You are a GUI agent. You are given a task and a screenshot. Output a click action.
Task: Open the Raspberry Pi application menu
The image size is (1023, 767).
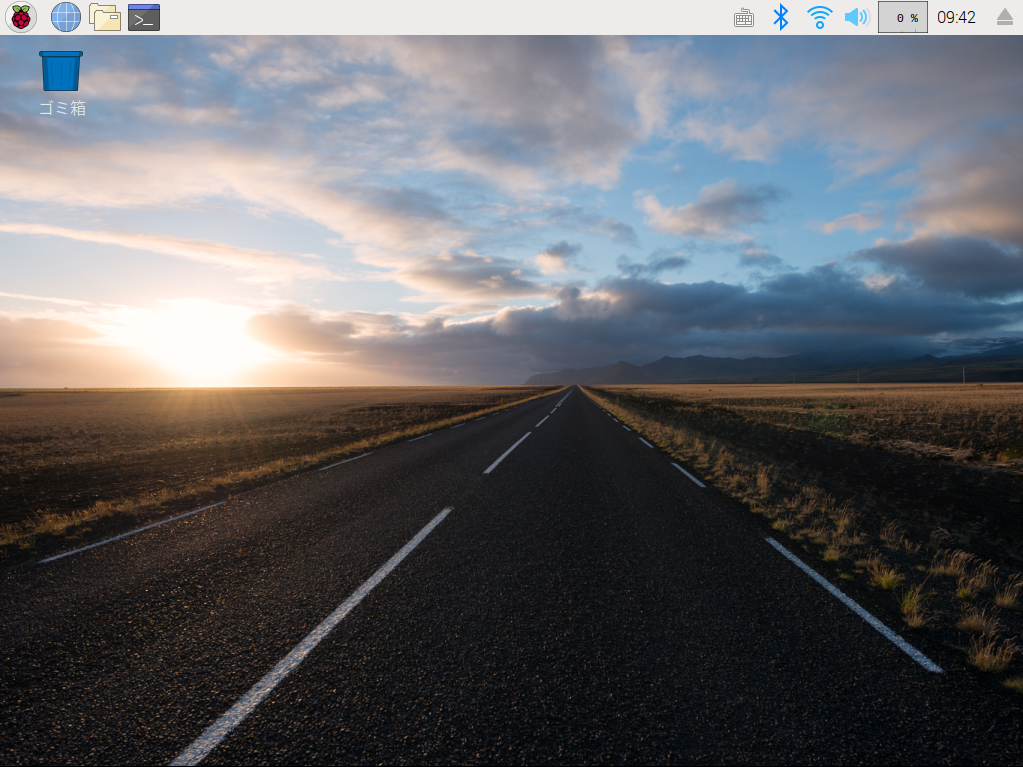click(x=20, y=17)
